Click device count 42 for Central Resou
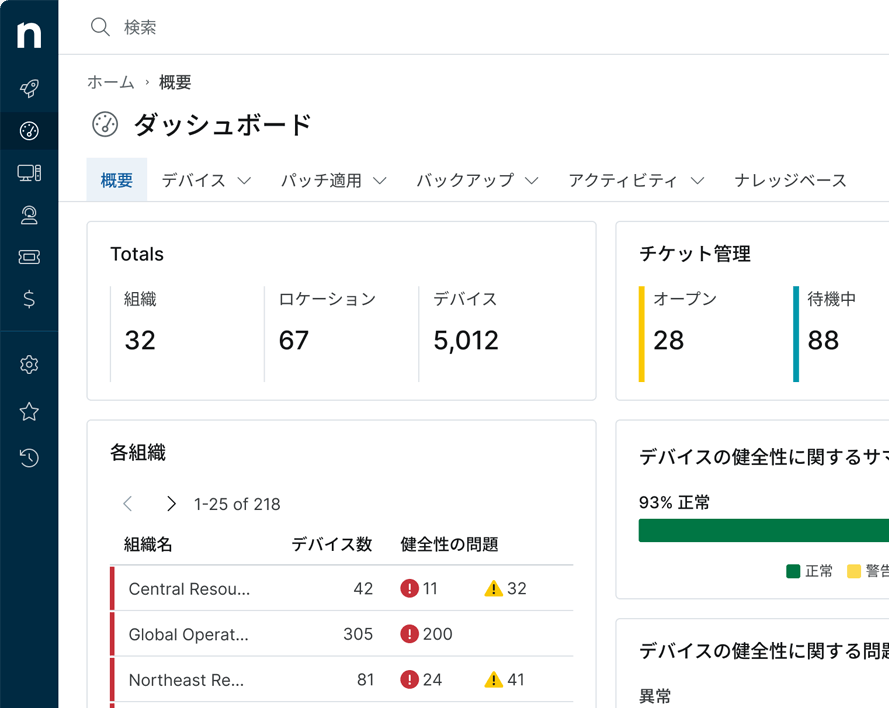This screenshot has width=889, height=708. 363,588
